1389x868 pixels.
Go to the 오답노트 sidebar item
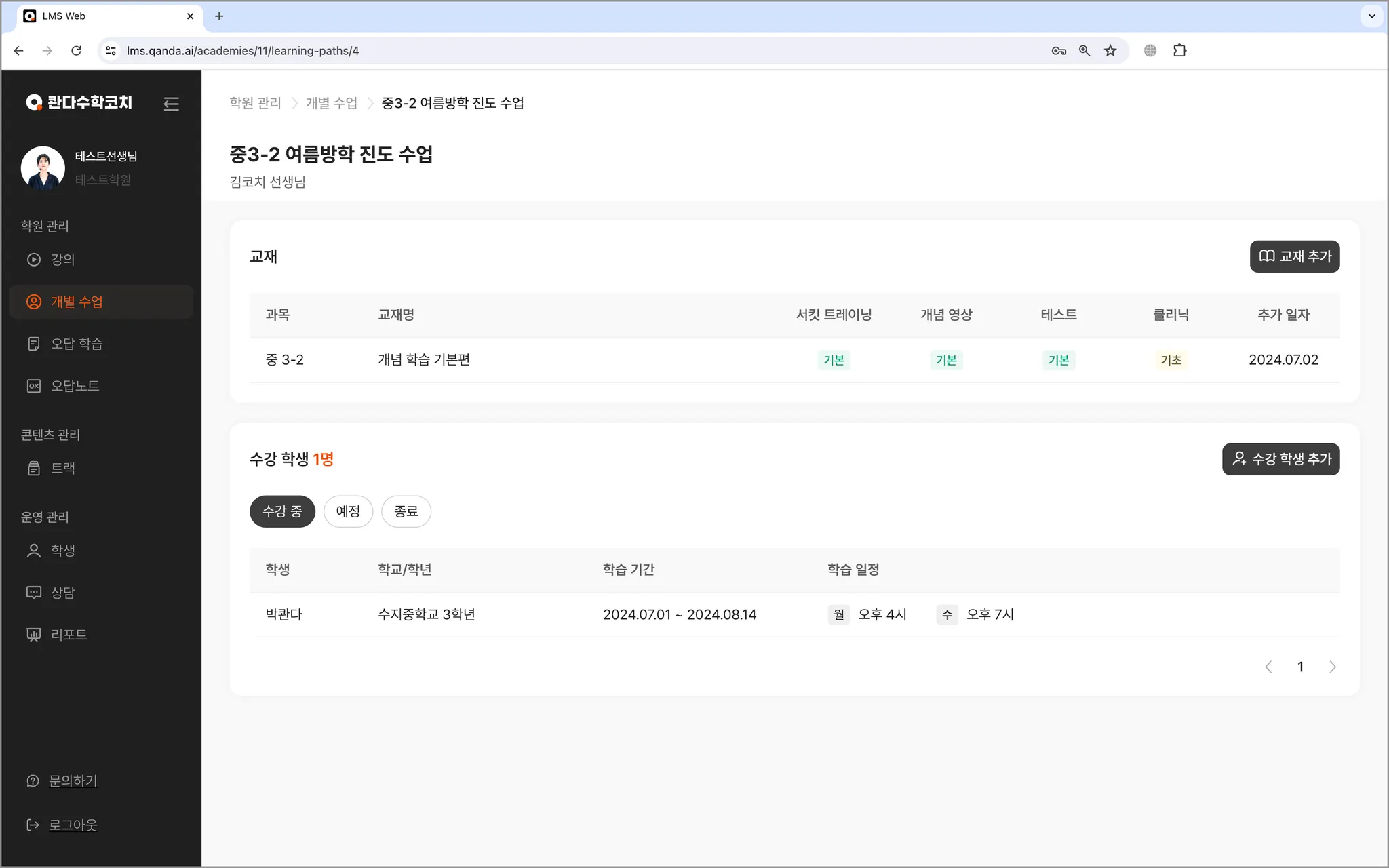point(75,386)
